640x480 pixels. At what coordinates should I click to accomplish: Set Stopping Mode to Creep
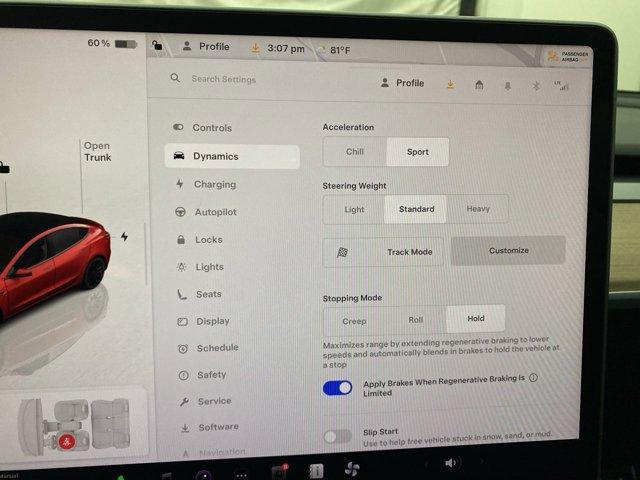[x=354, y=321]
